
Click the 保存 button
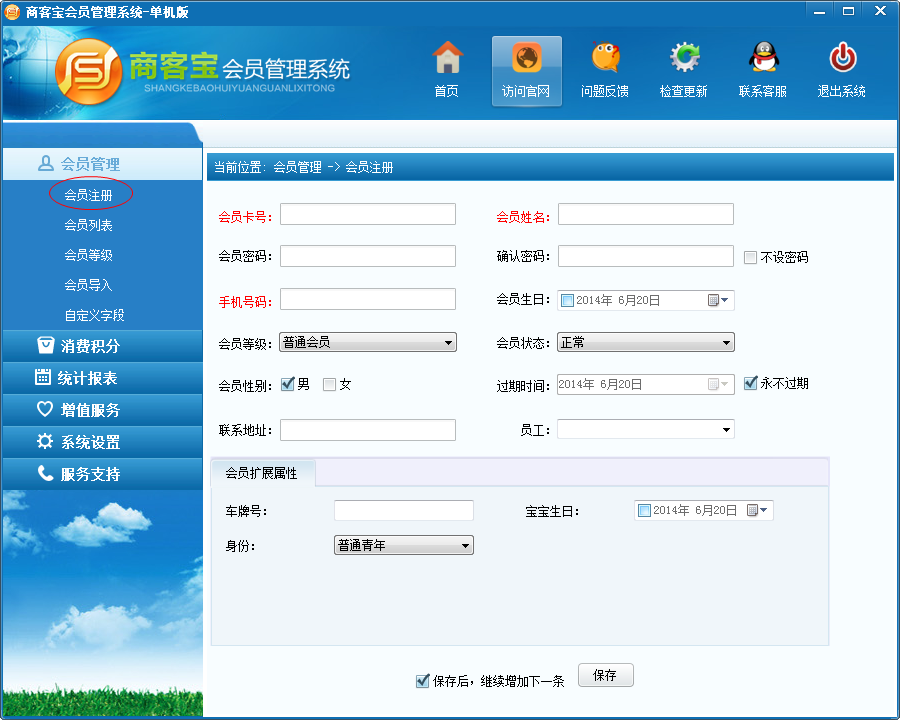tap(606, 675)
